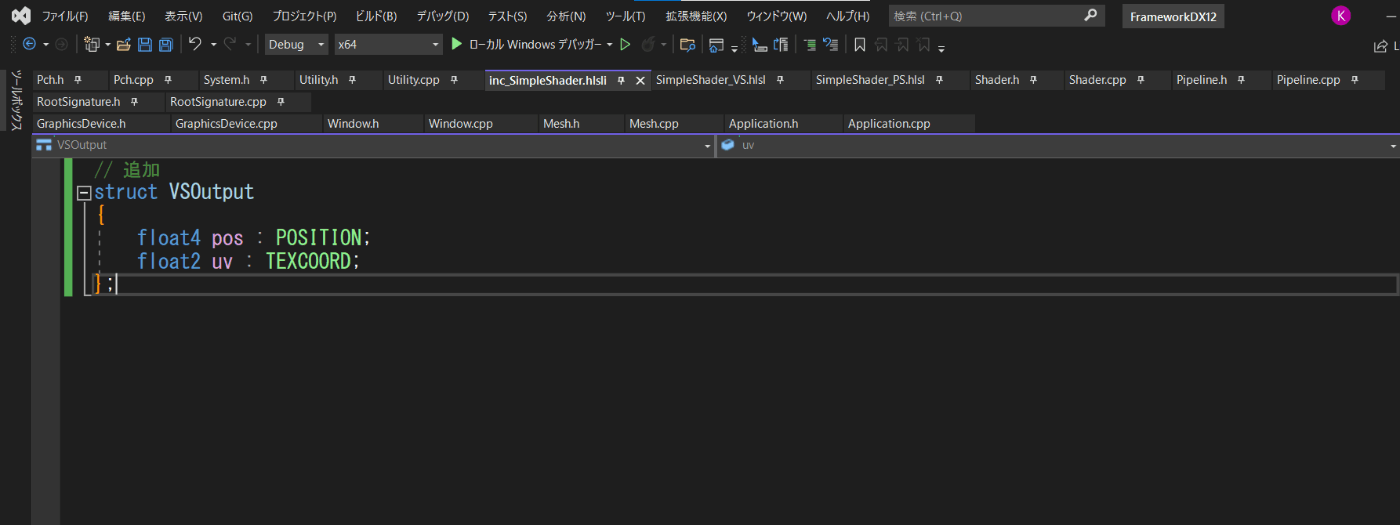This screenshot has height=525, width=1400.
Task: Open the Toolbox side panel
Action: 15,100
